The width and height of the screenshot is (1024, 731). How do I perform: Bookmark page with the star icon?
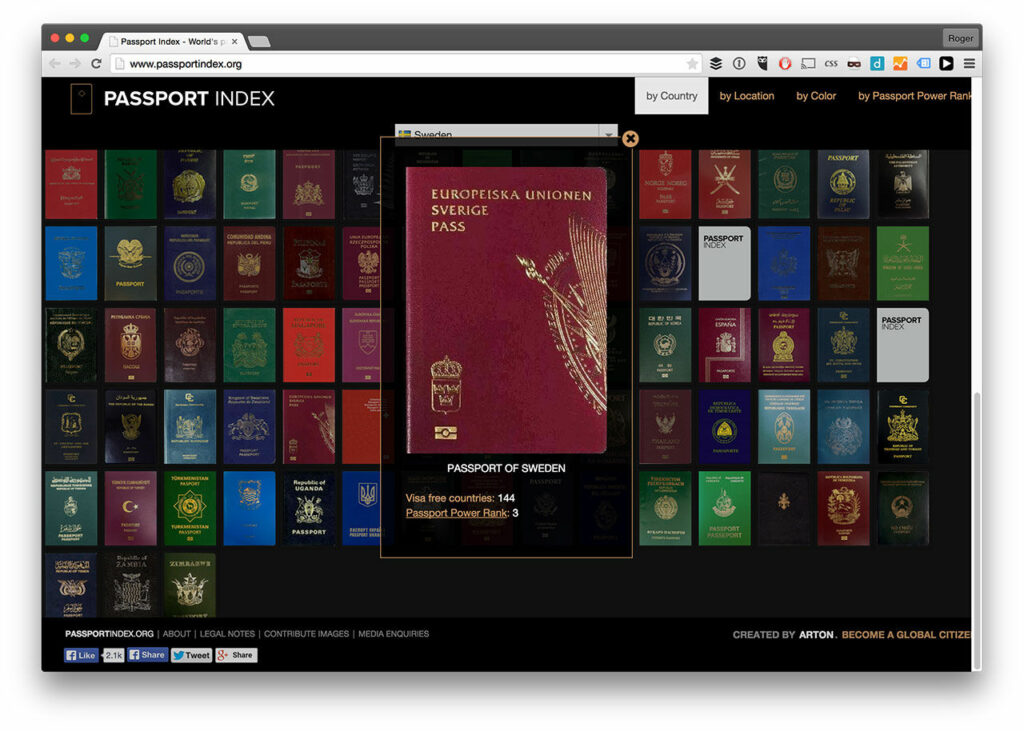[x=692, y=63]
